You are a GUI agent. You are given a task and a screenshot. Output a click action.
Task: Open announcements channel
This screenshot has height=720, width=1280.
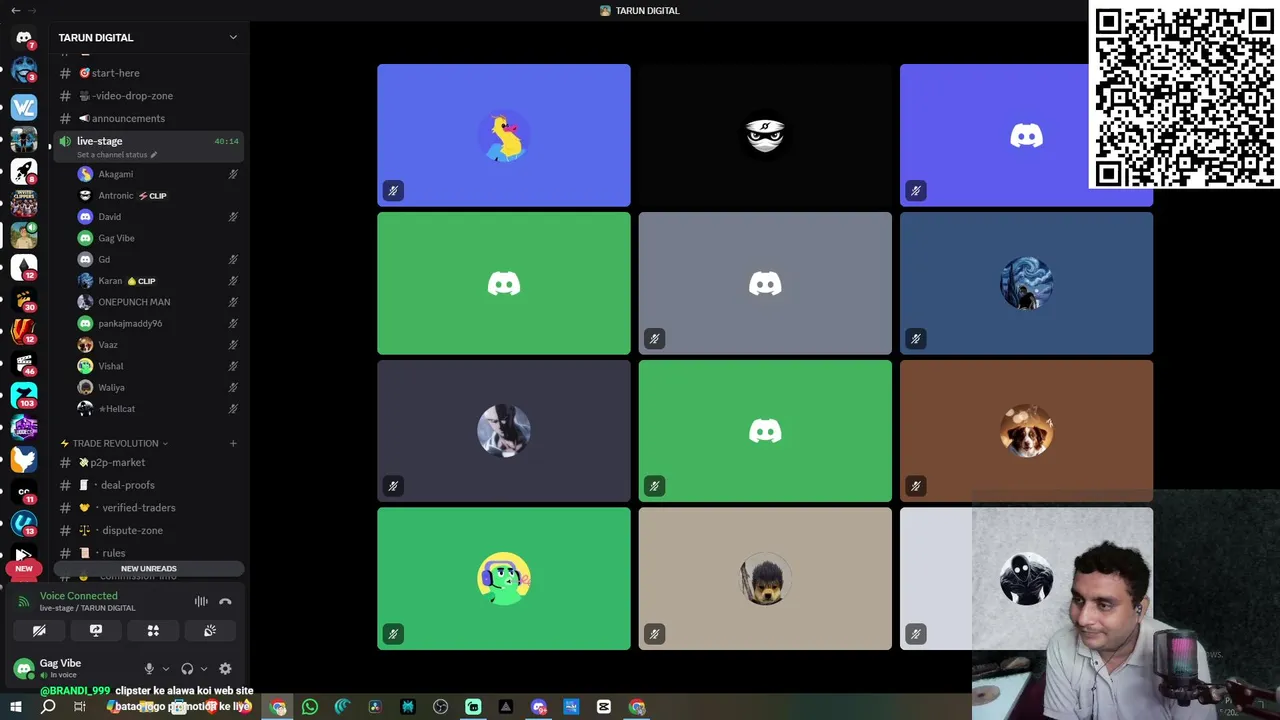(x=148, y=118)
